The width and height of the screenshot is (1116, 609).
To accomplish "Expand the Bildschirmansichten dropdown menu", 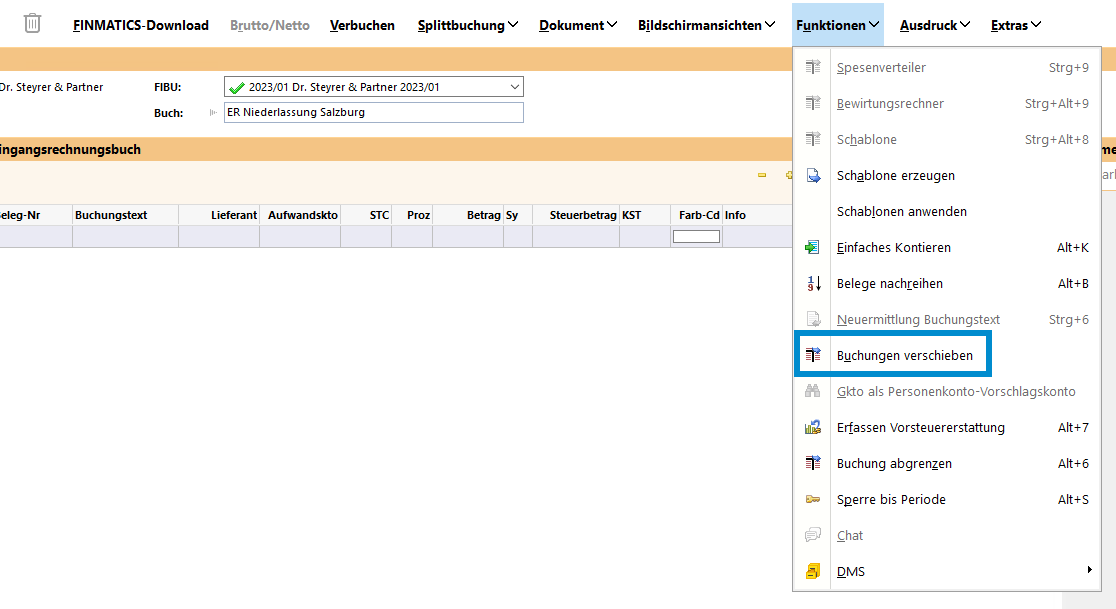I will 706,25.
